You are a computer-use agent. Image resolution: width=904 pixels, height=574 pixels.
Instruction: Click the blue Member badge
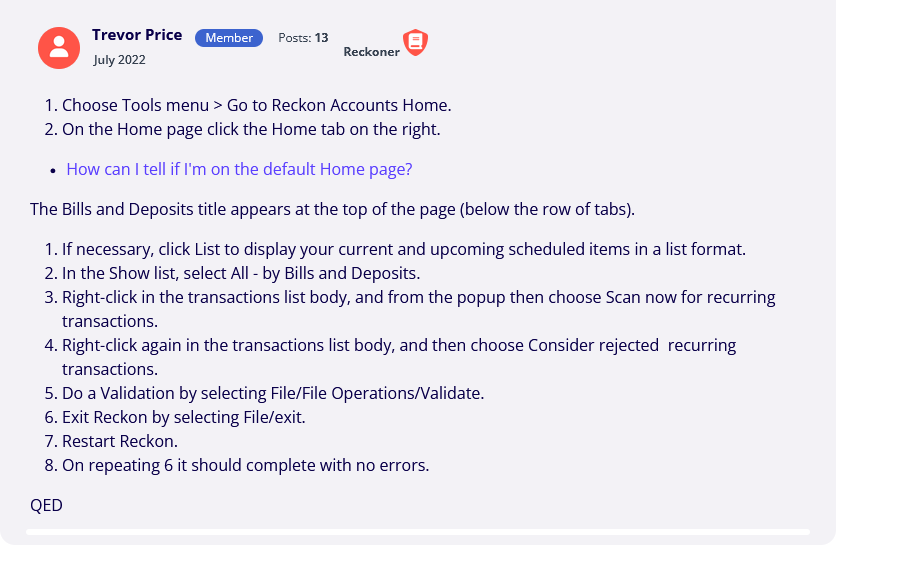pos(229,38)
